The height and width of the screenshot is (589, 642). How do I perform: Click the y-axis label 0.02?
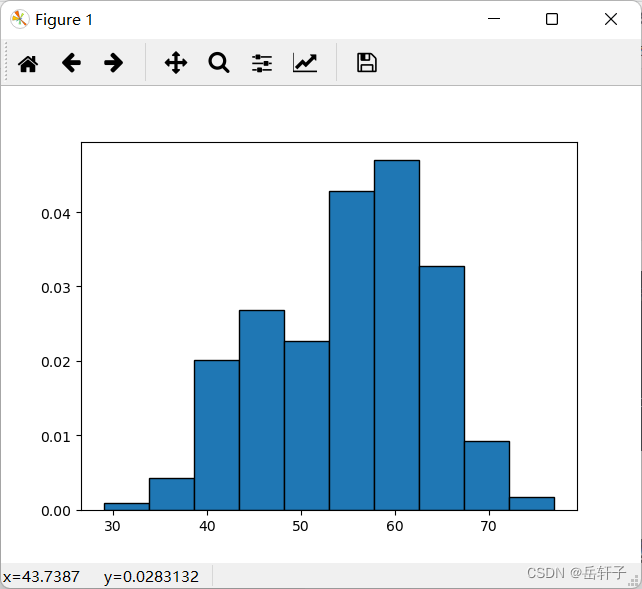coord(56,362)
